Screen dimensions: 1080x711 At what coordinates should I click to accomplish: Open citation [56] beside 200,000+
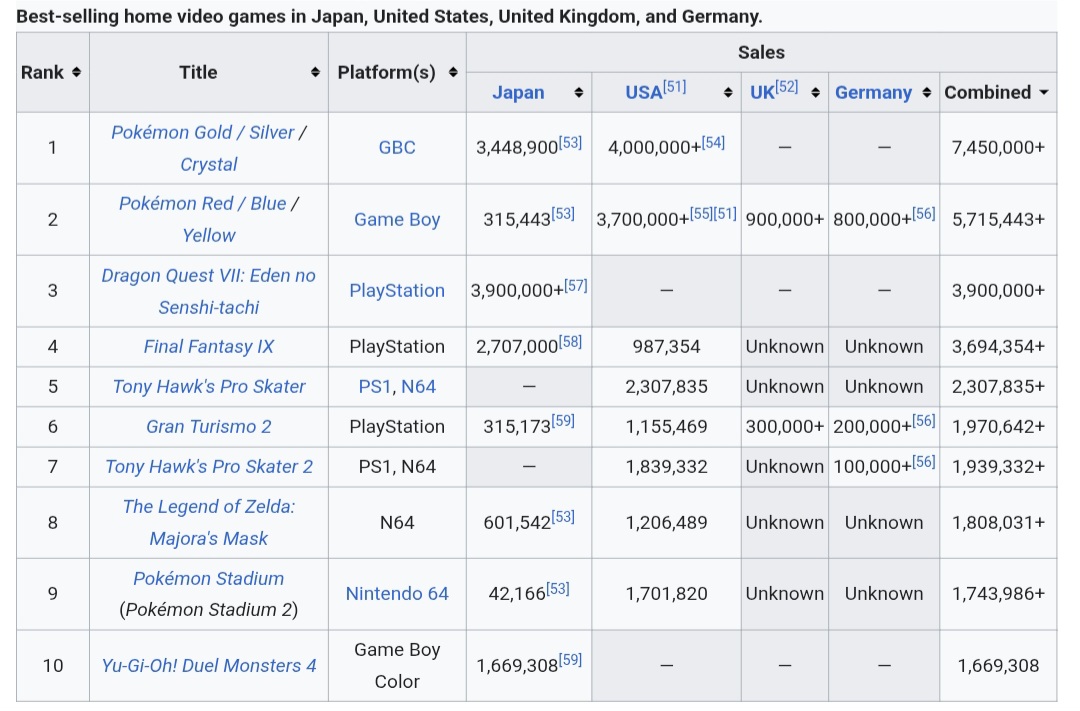coord(924,421)
